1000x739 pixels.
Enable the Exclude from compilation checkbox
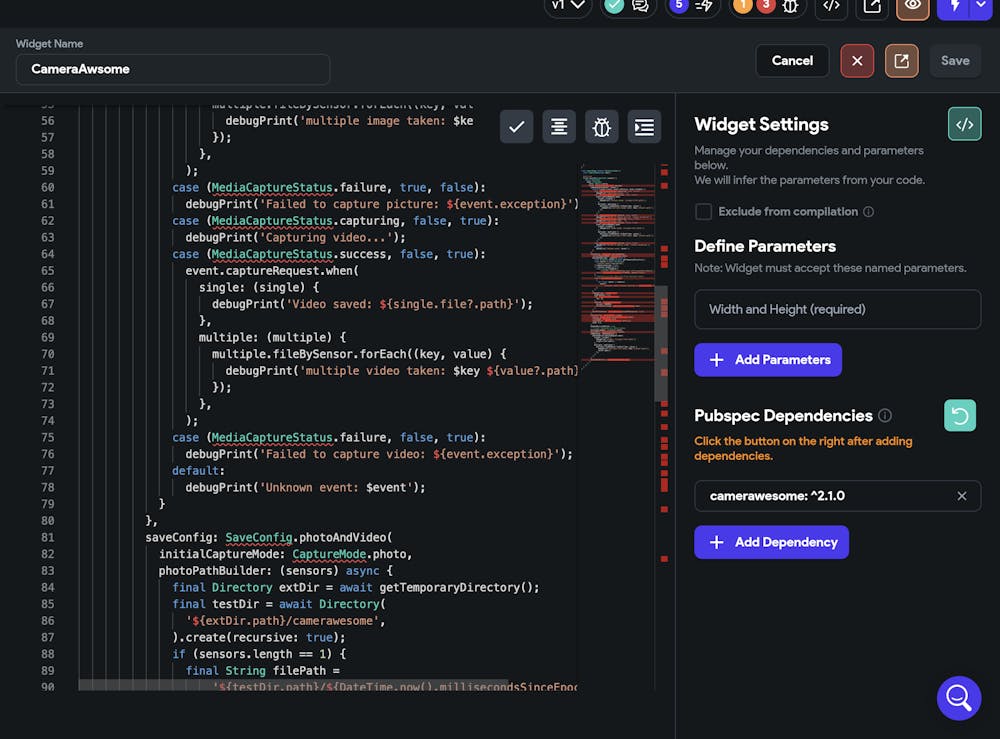pyautogui.click(x=704, y=212)
